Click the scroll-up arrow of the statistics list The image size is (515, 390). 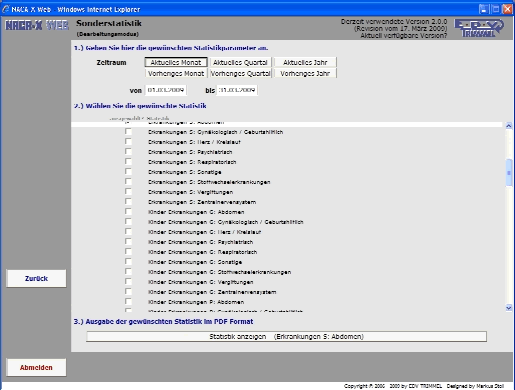(509, 126)
